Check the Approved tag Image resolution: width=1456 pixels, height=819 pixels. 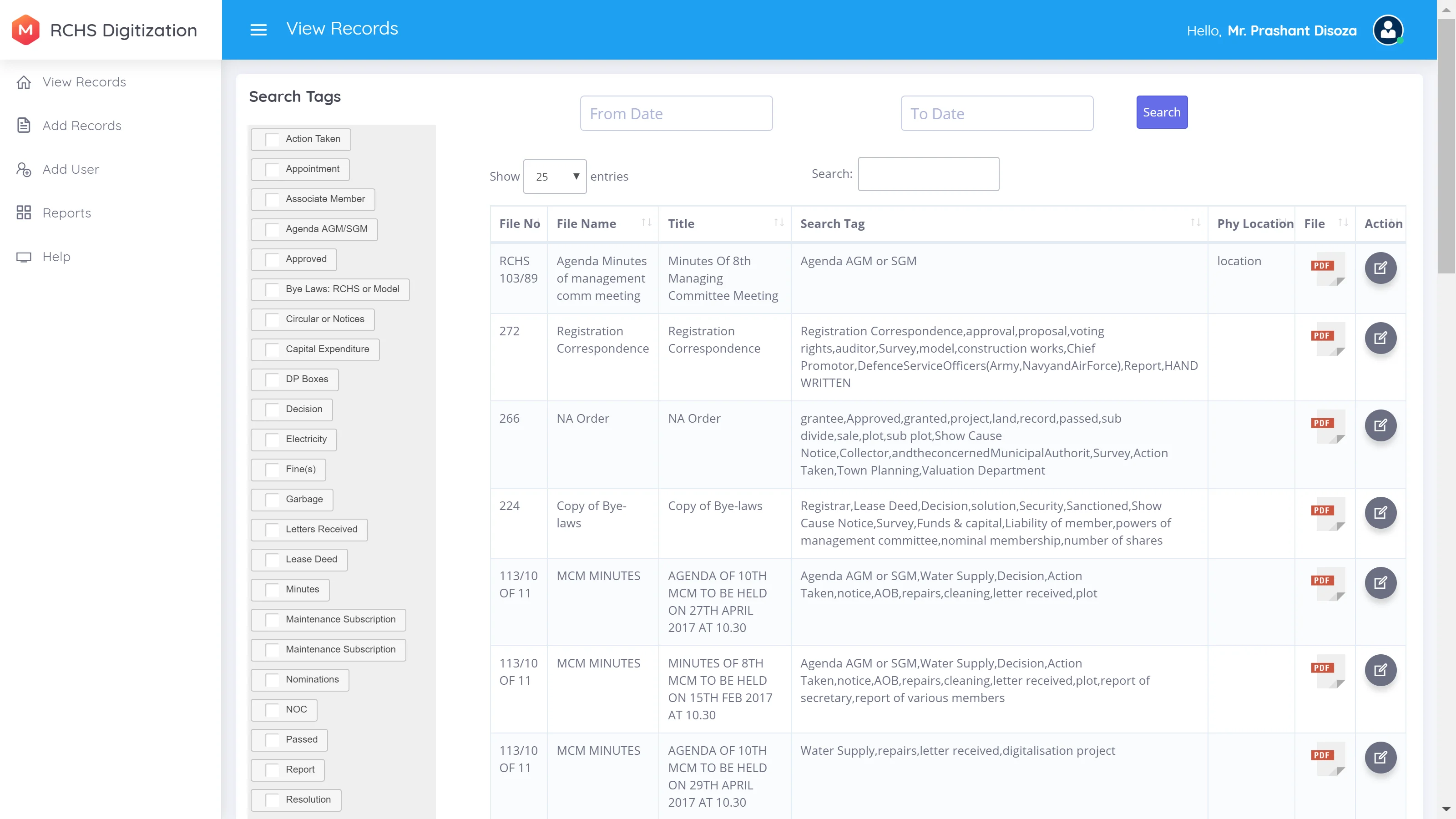[273, 259]
